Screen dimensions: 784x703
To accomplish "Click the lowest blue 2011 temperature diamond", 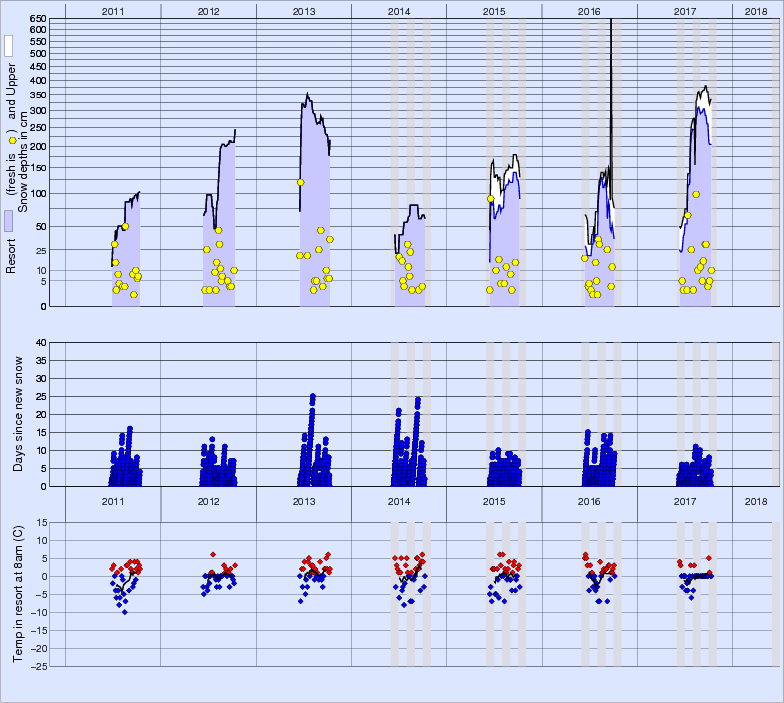I will (124, 611).
